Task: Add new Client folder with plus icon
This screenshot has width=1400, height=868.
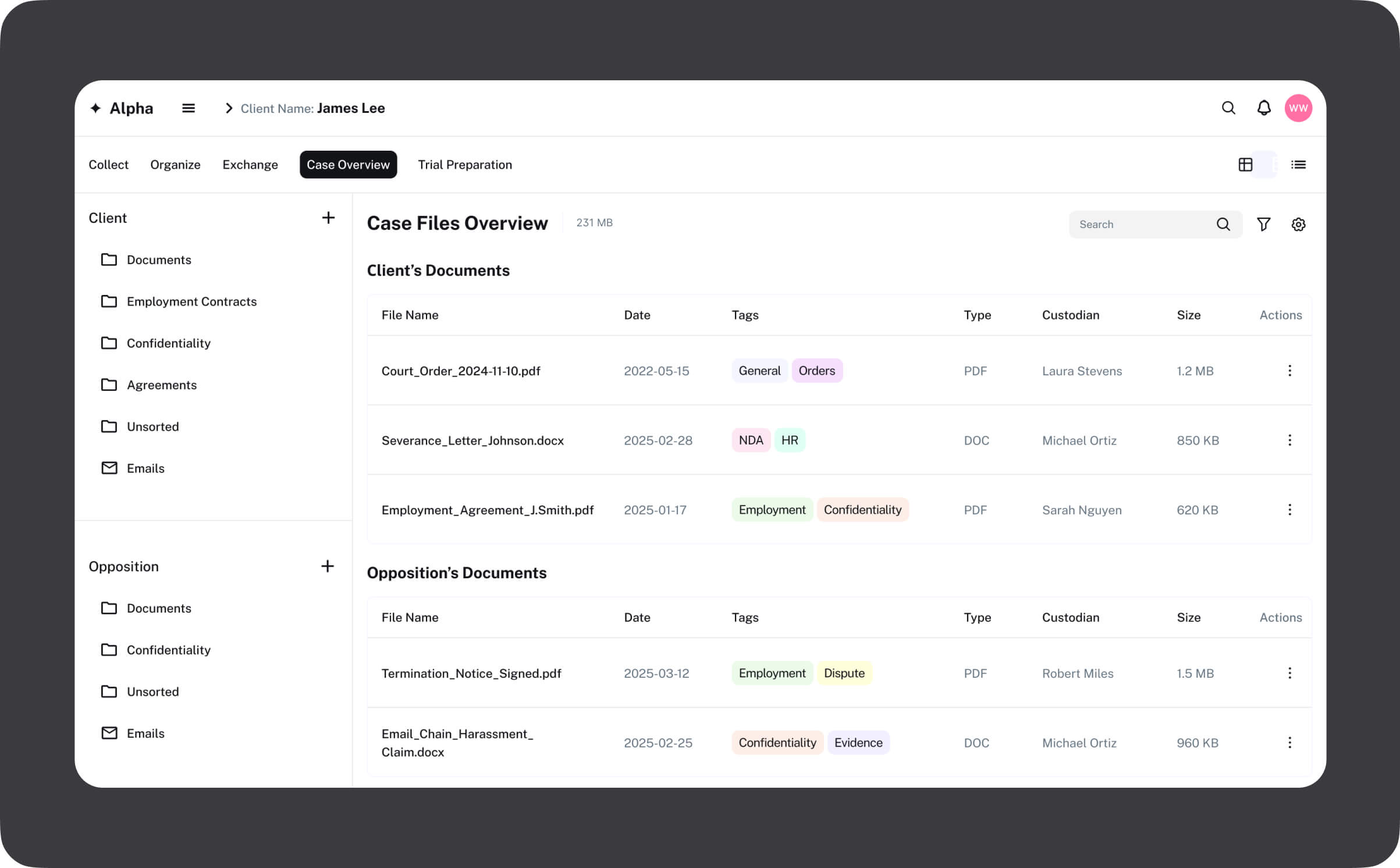Action: [328, 218]
